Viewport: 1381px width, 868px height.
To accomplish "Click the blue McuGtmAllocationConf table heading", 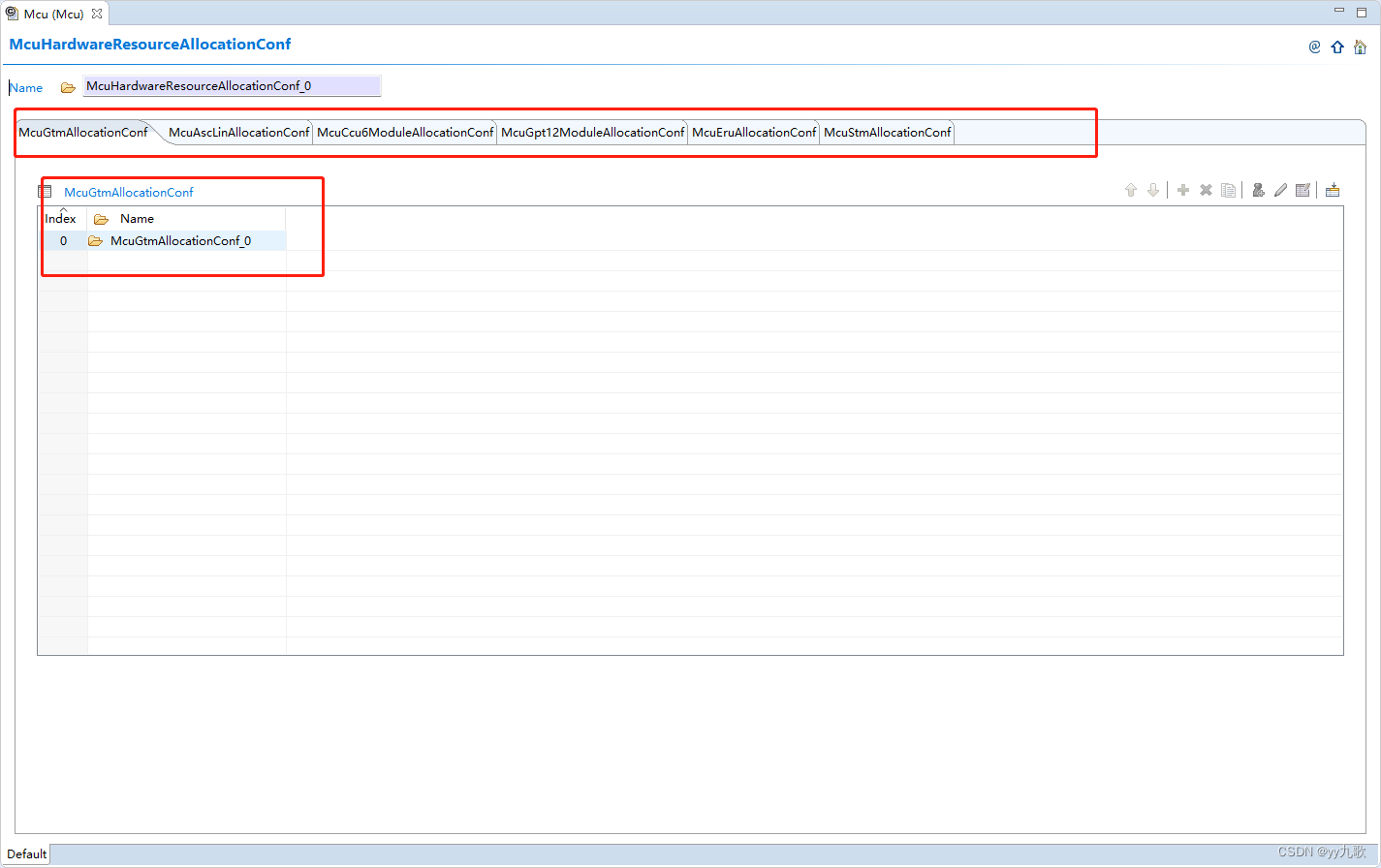I will (129, 192).
